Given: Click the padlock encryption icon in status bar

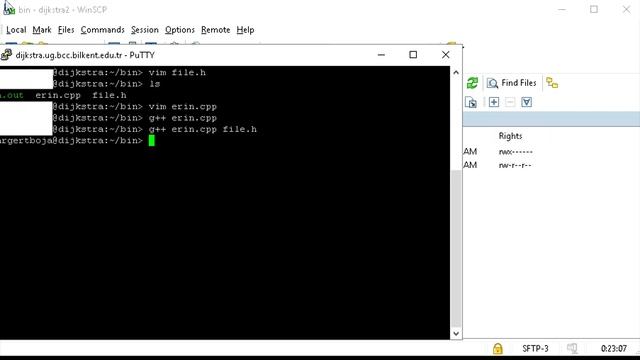Looking at the screenshot, I should point(498,349).
